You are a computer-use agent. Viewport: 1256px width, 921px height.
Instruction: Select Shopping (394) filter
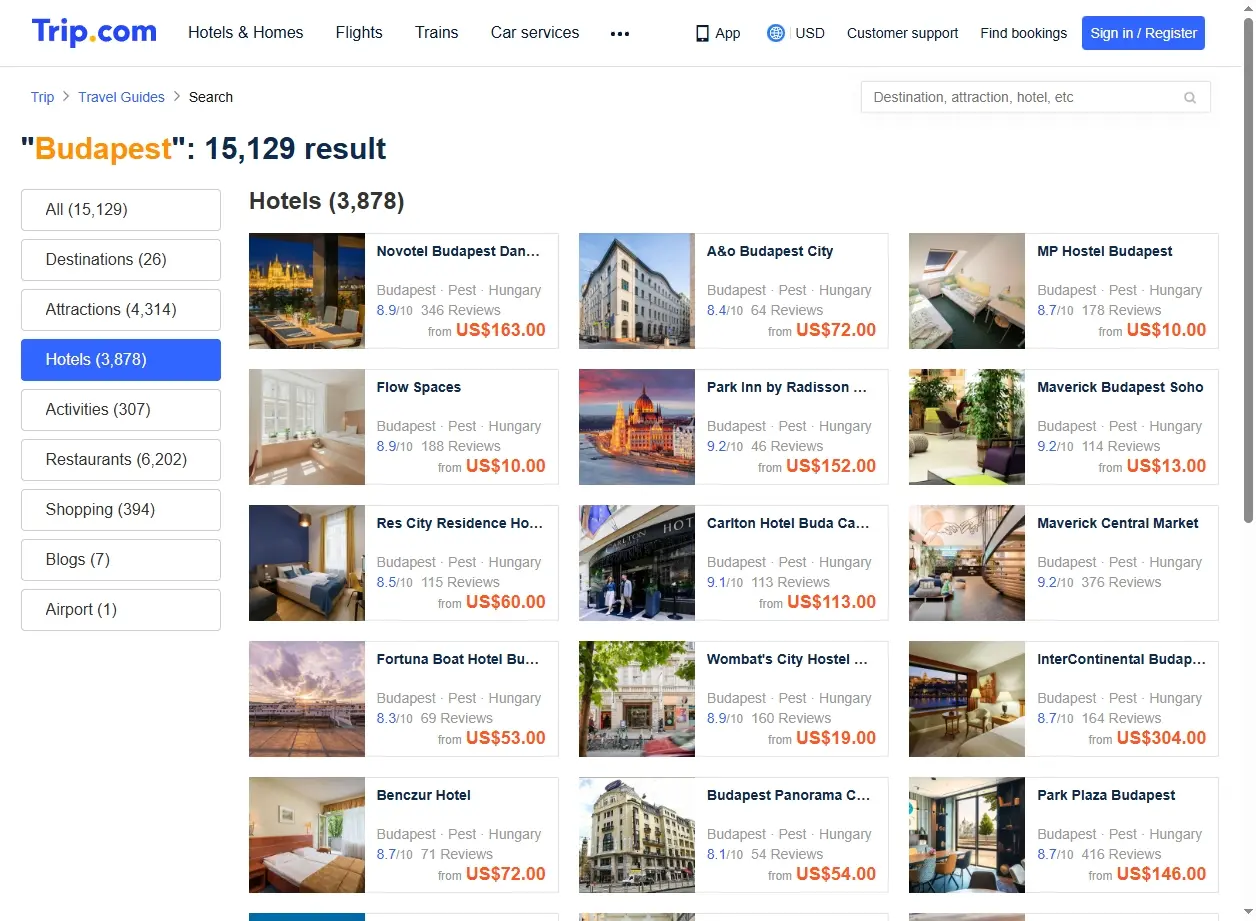(121, 510)
